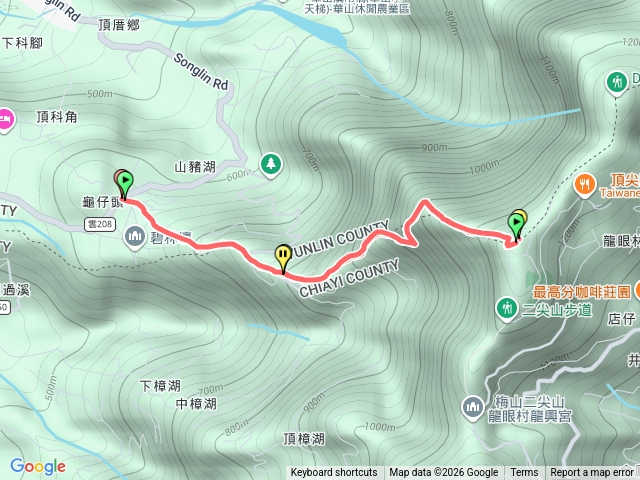The height and width of the screenshot is (480, 640).
Task: Open the Google logo link
Action: [x=38, y=467]
